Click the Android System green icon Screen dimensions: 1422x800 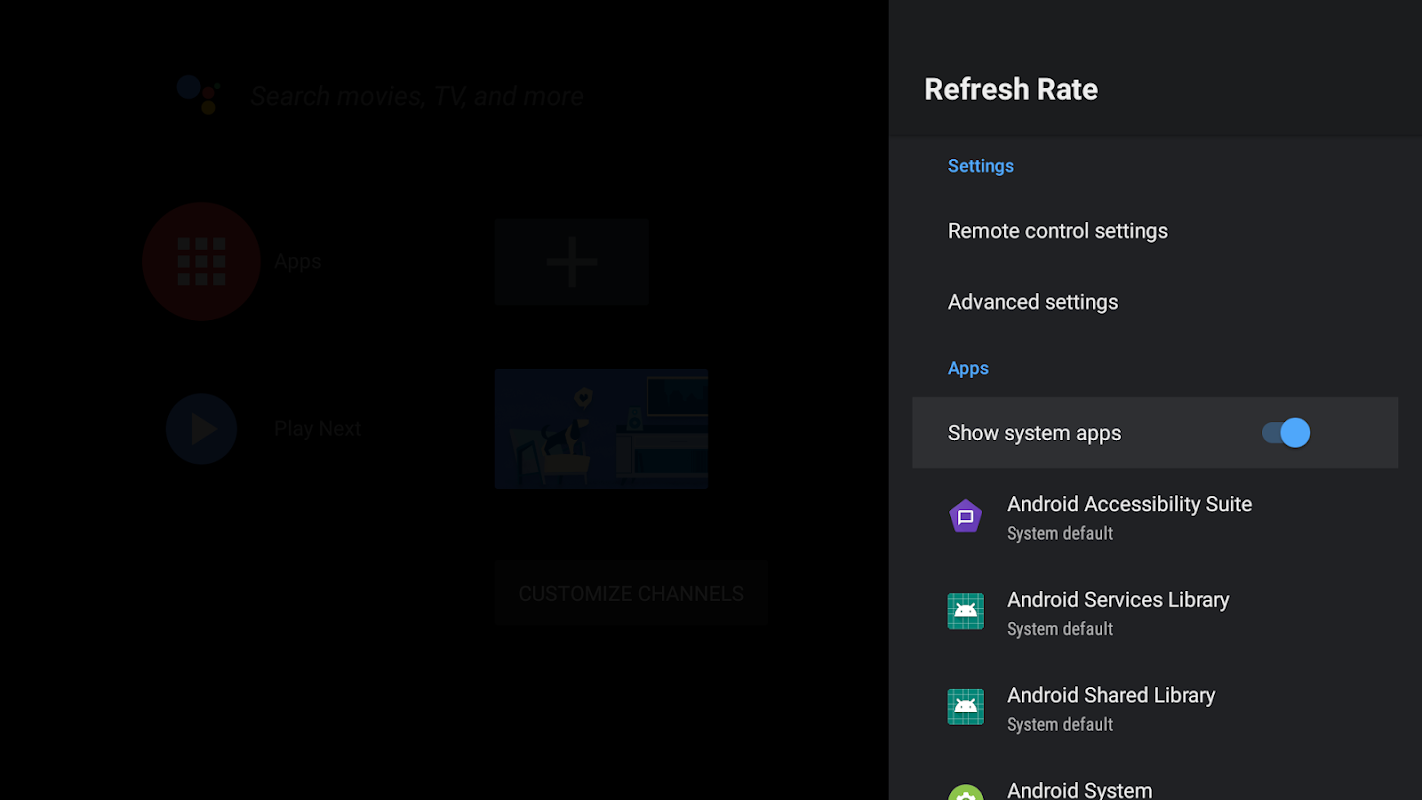tap(965, 792)
